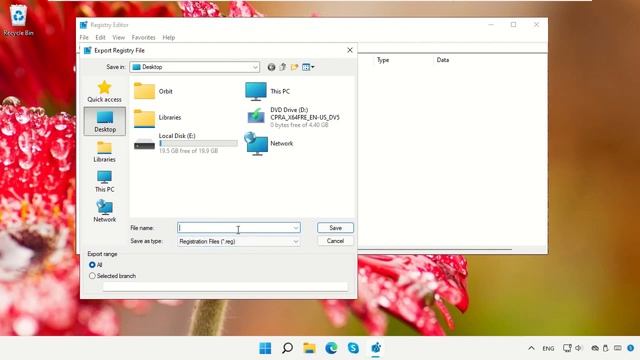Select Local Disk (E:) drive icon
Viewport: 640px width, 360px height.
coord(144,144)
